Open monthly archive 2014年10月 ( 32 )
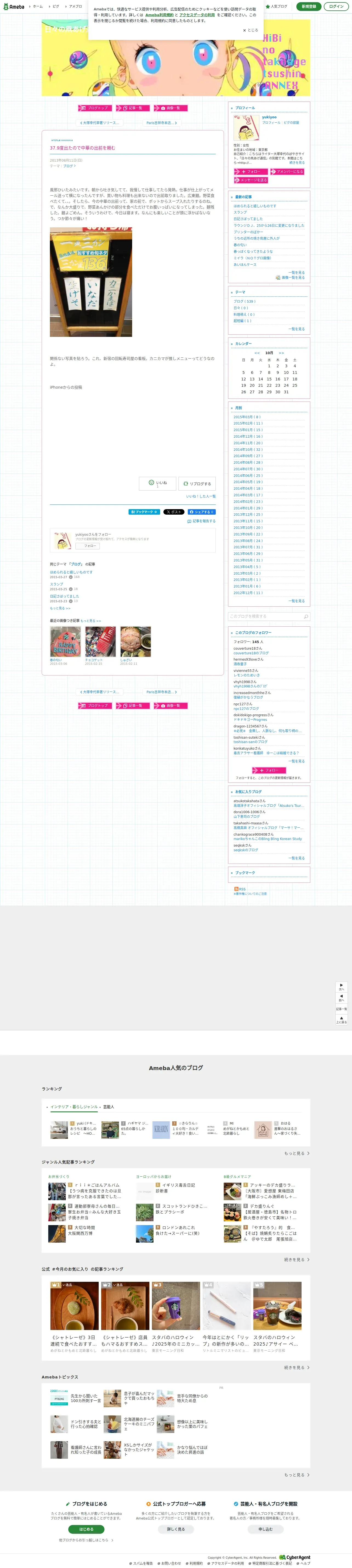 coord(248,449)
